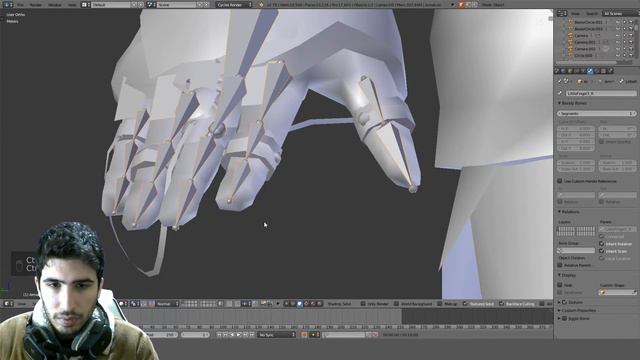Viewport: 640px width, 360px height.
Task: Click the End frame 250 field
Action: 162,335
